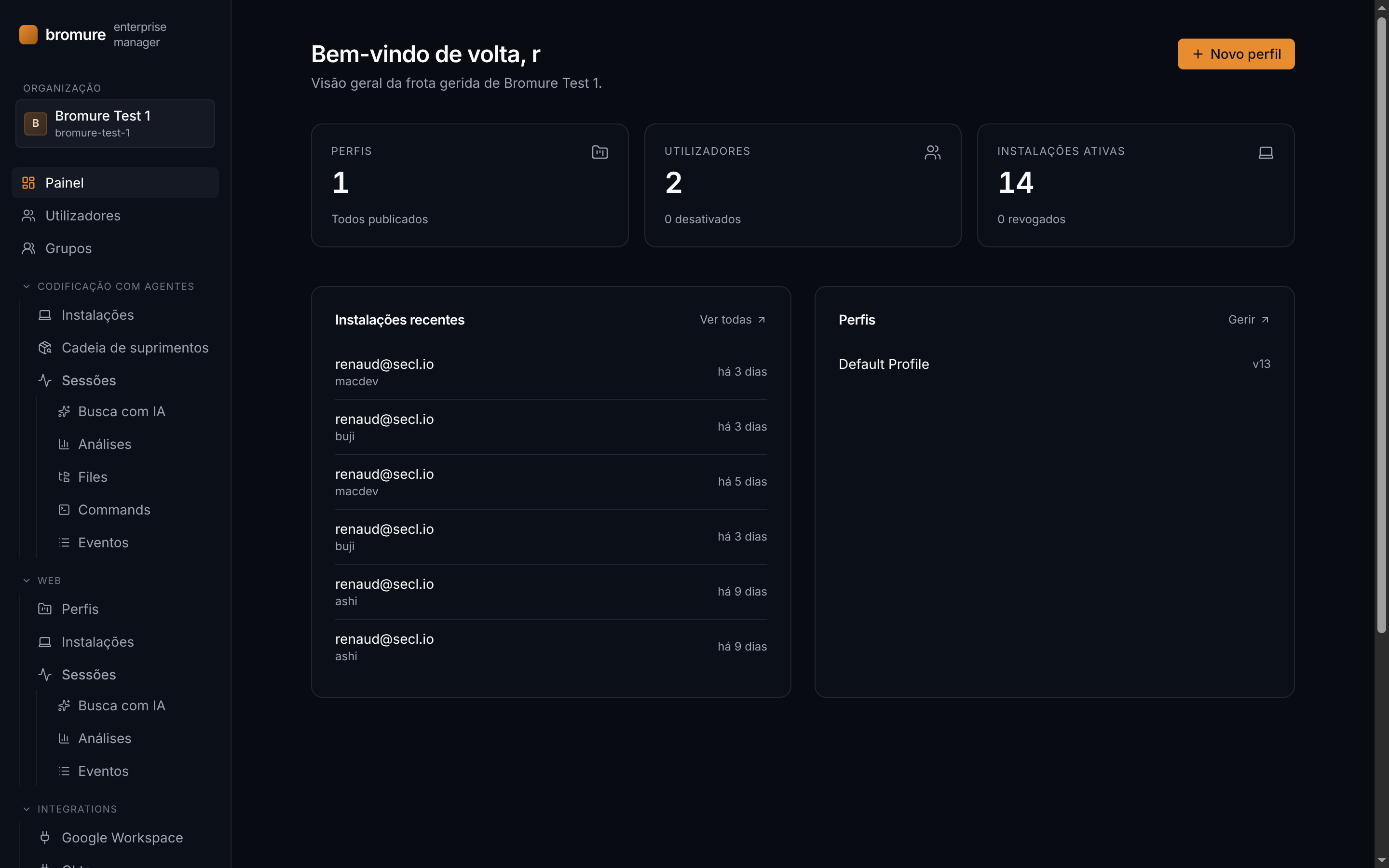The height and width of the screenshot is (868, 1389).
Task: Click the Gerir link on Perfis panel
Action: [x=1249, y=320]
